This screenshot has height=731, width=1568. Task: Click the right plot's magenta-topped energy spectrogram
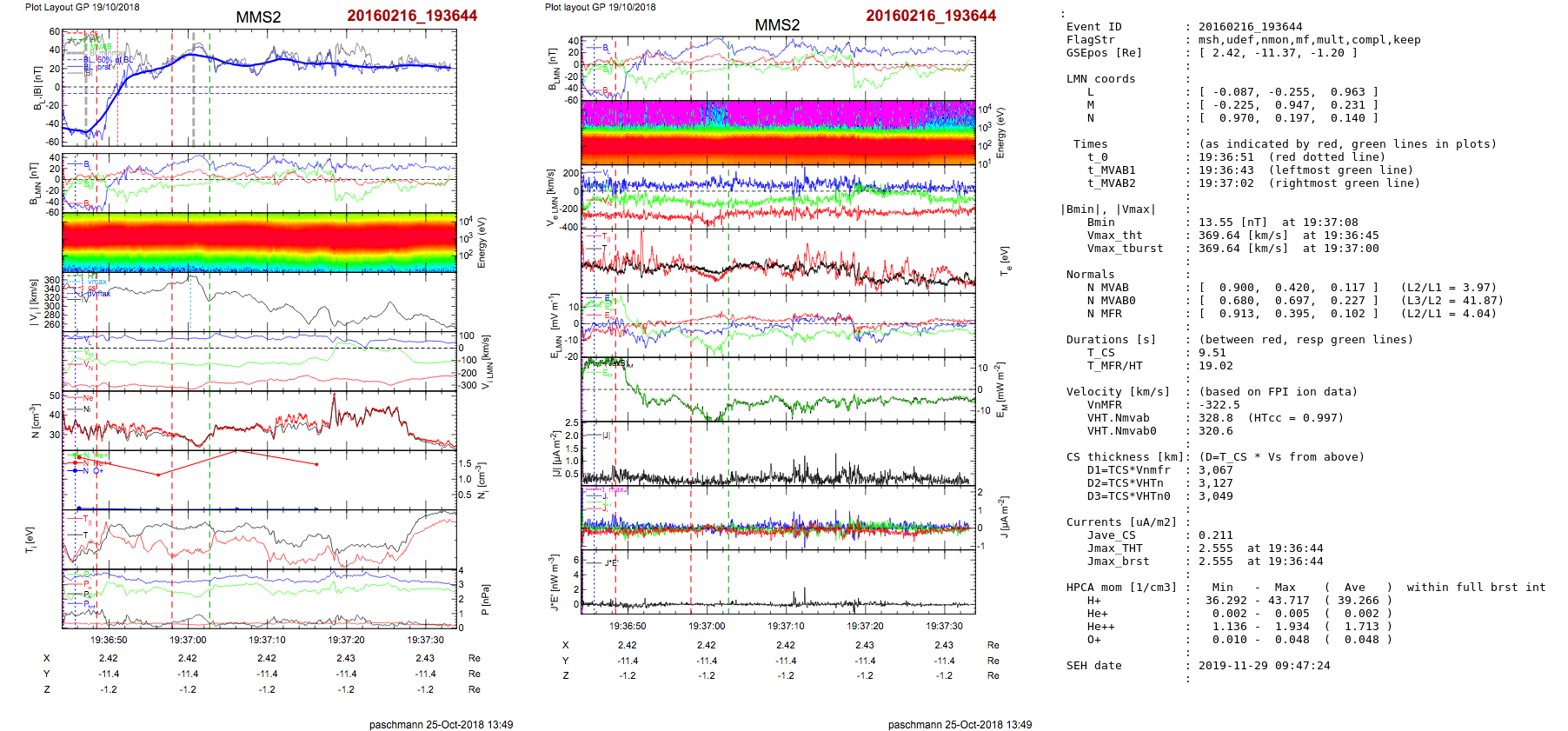pos(778,132)
